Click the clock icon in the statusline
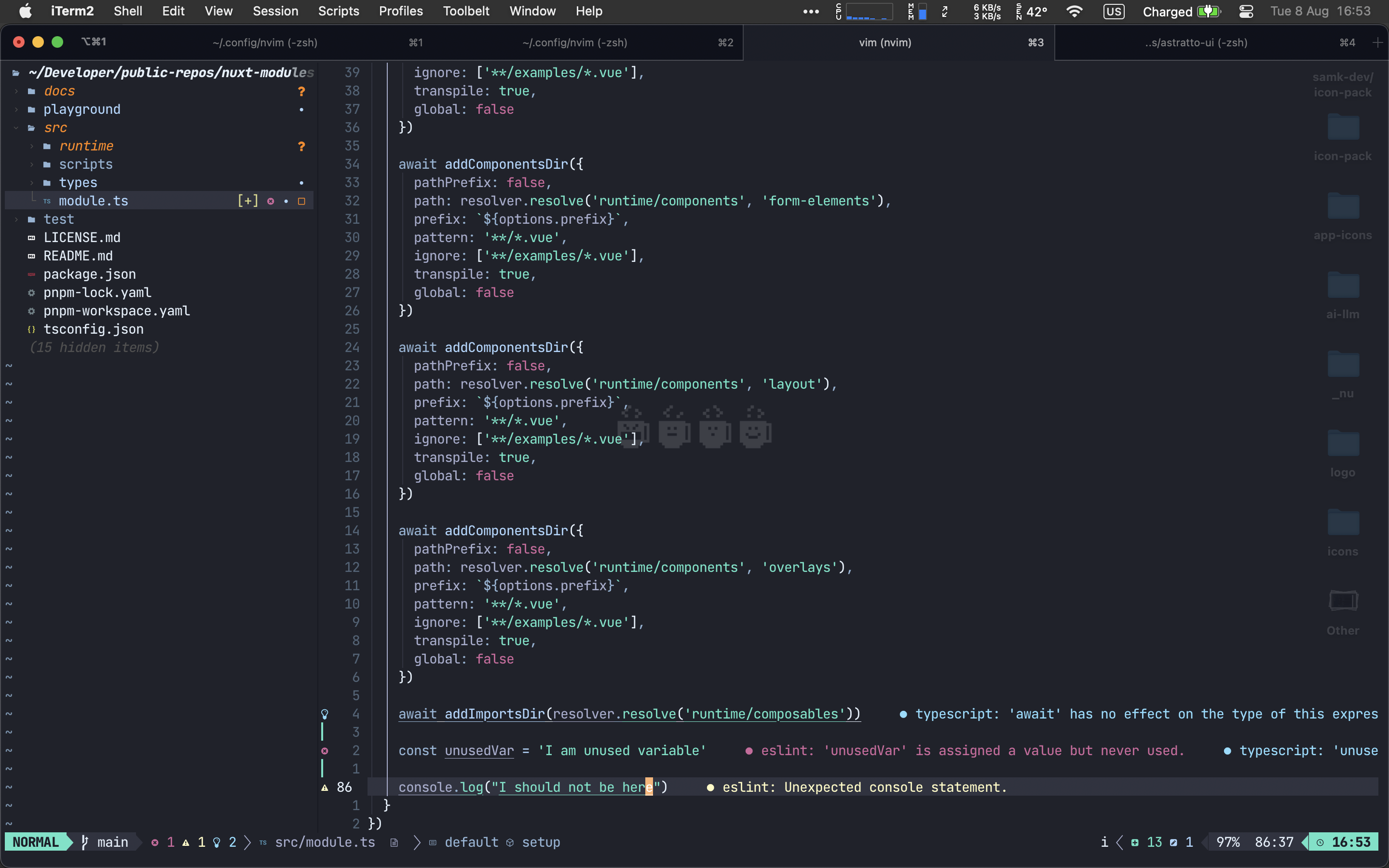 (x=1320, y=841)
